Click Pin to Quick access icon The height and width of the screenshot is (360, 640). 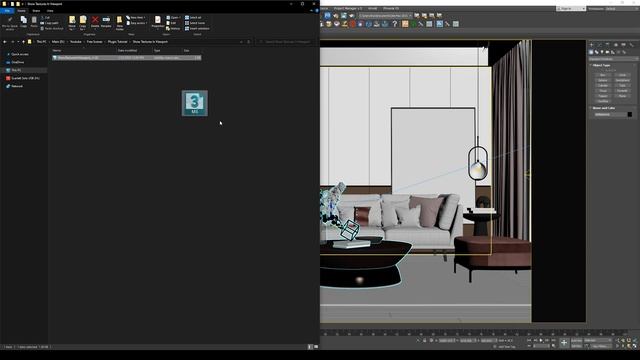10,20
